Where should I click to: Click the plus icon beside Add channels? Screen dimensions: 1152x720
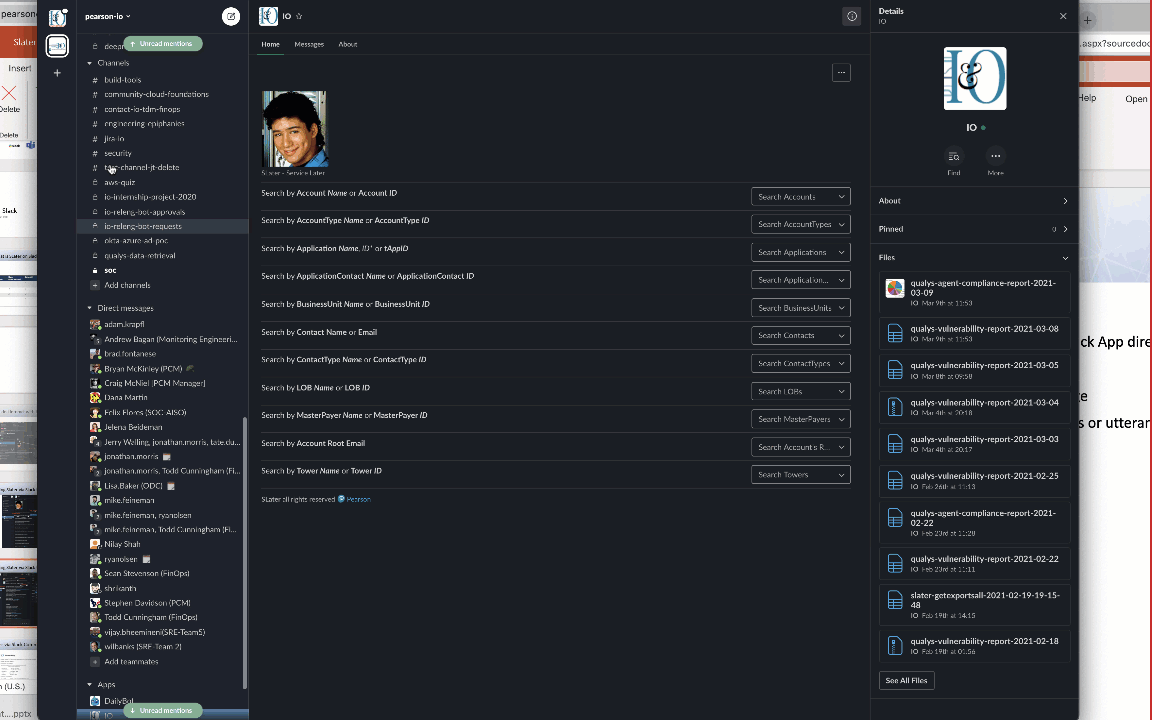click(95, 285)
